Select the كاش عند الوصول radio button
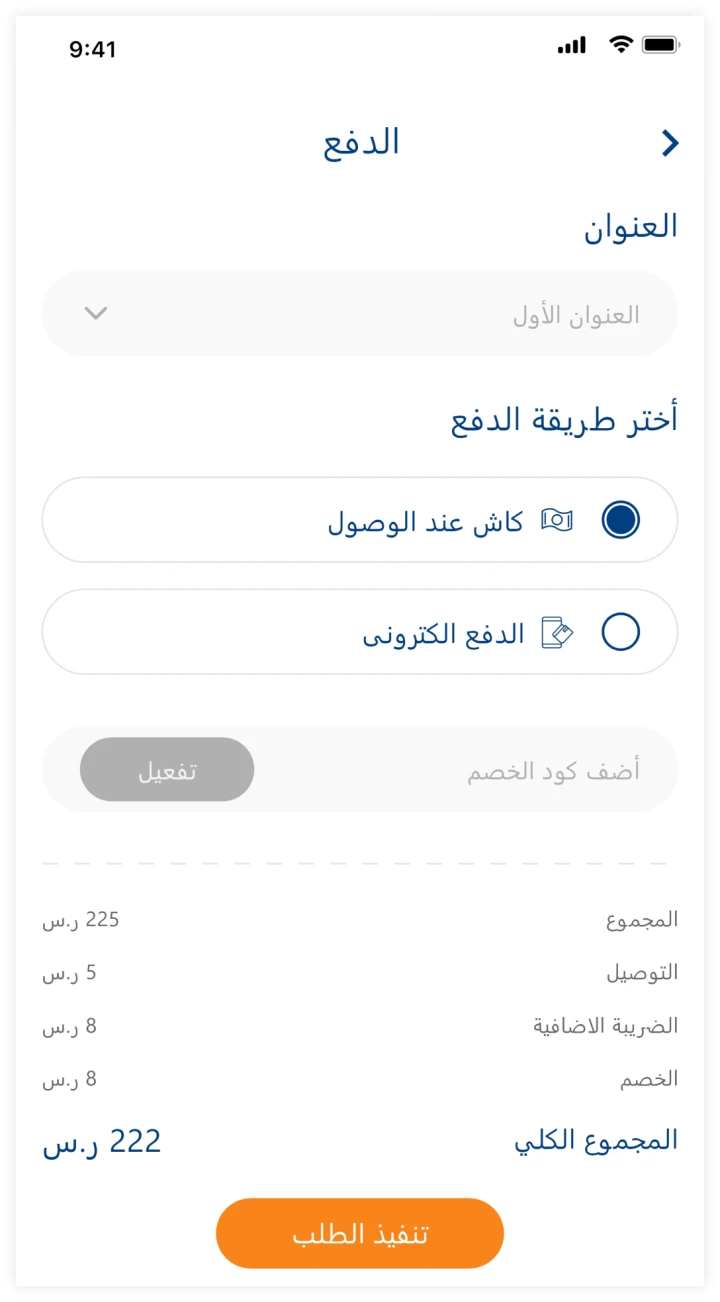Image resolution: width=720 pixels, height=1302 pixels. click(620, 520)
